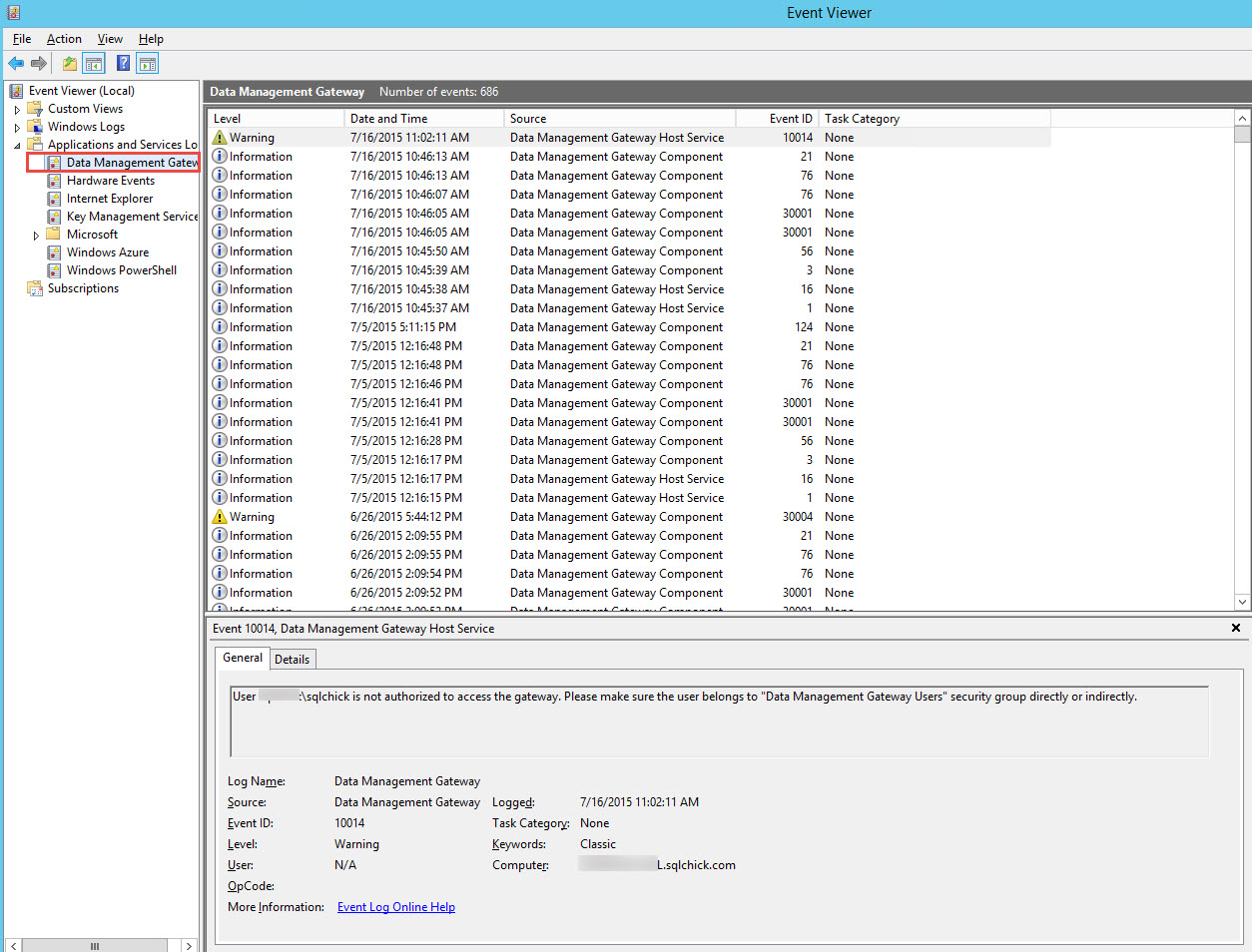The image size is (1252, 952).
Task: Sort by the Source column header
Action: 619,119
